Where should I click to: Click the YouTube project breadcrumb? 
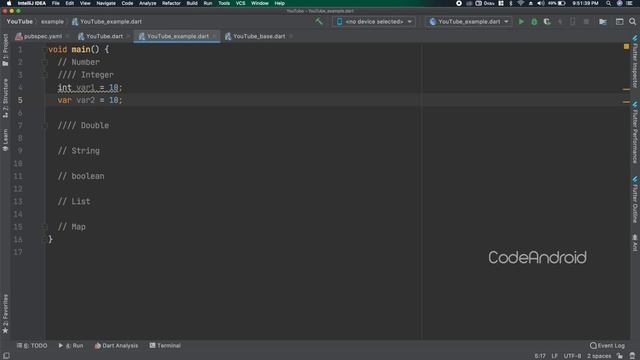pos(19,21)
